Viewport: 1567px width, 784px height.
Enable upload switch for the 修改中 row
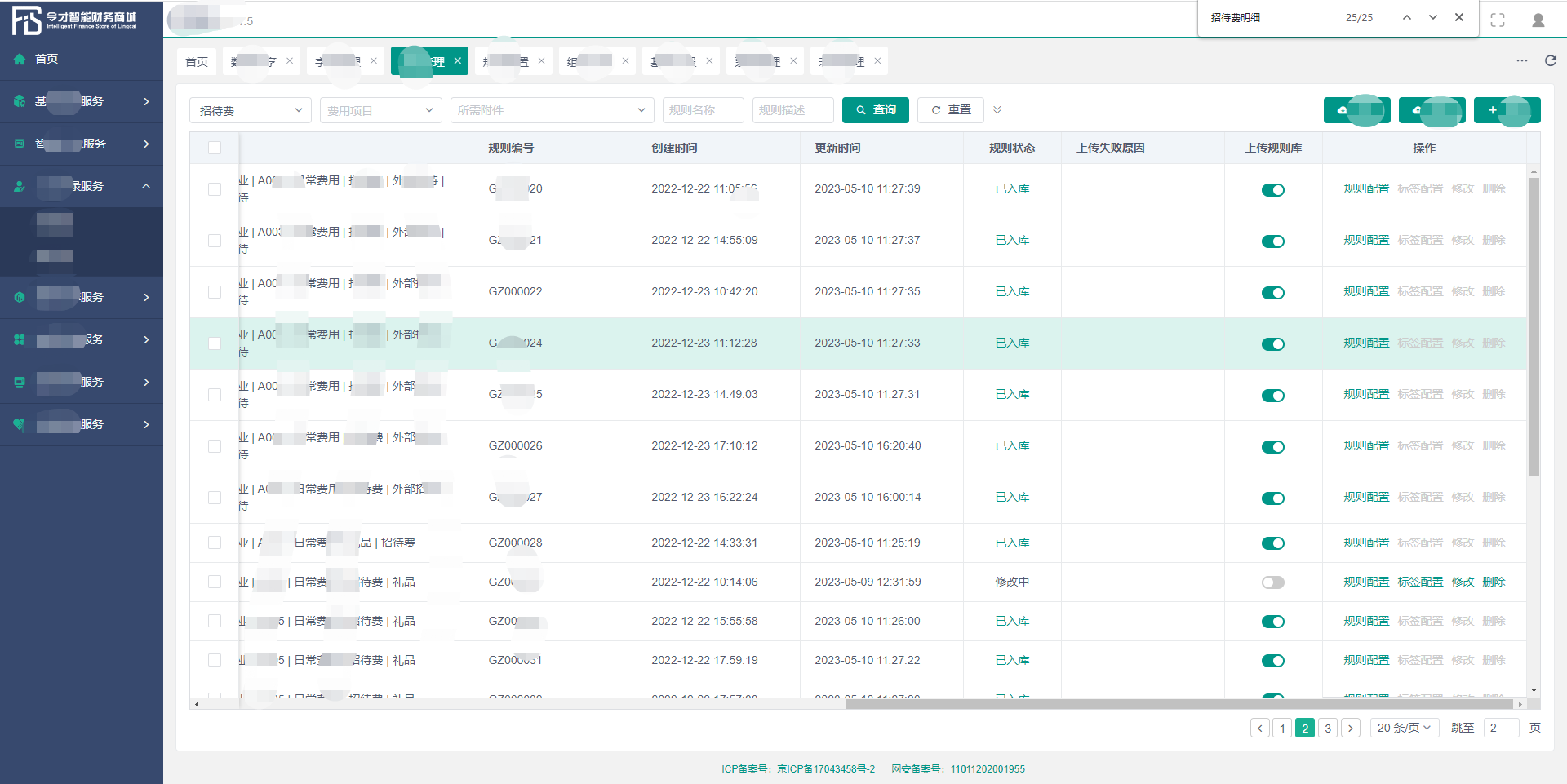pos(1272,582)
